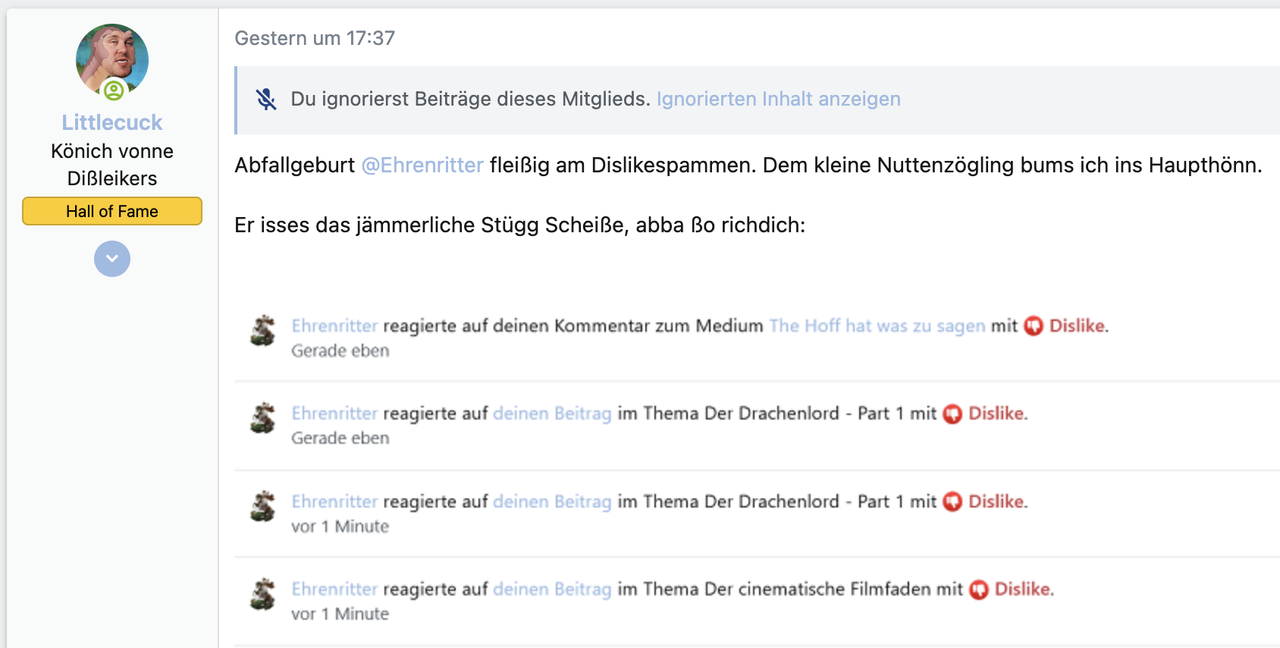Click the Dislike thumbs-down icon in the first reaction

click(x=1033, y=326)
